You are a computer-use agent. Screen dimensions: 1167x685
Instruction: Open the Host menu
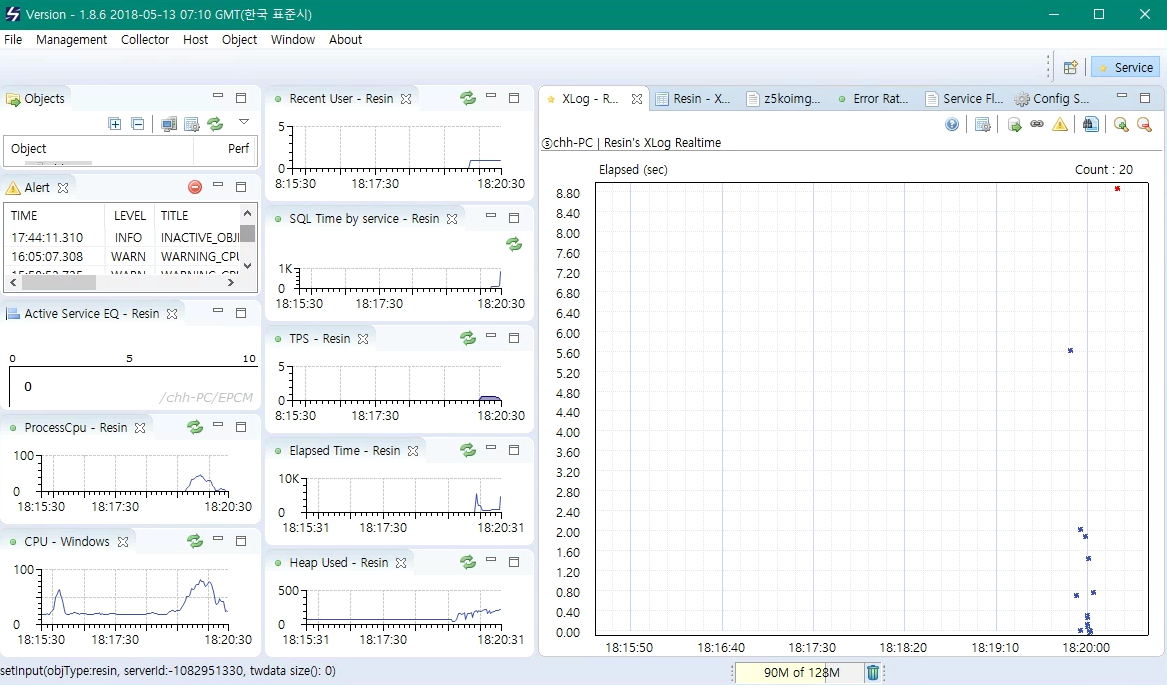tap(196, 39)
